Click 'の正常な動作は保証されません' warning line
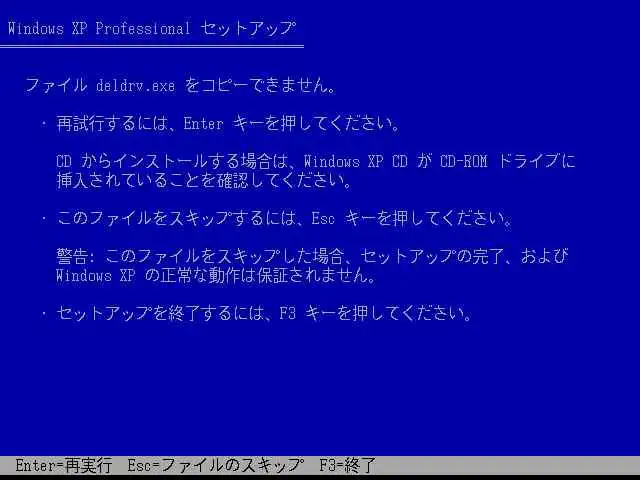This screenshot has width=640, height=480. click(x=260, y=275)
